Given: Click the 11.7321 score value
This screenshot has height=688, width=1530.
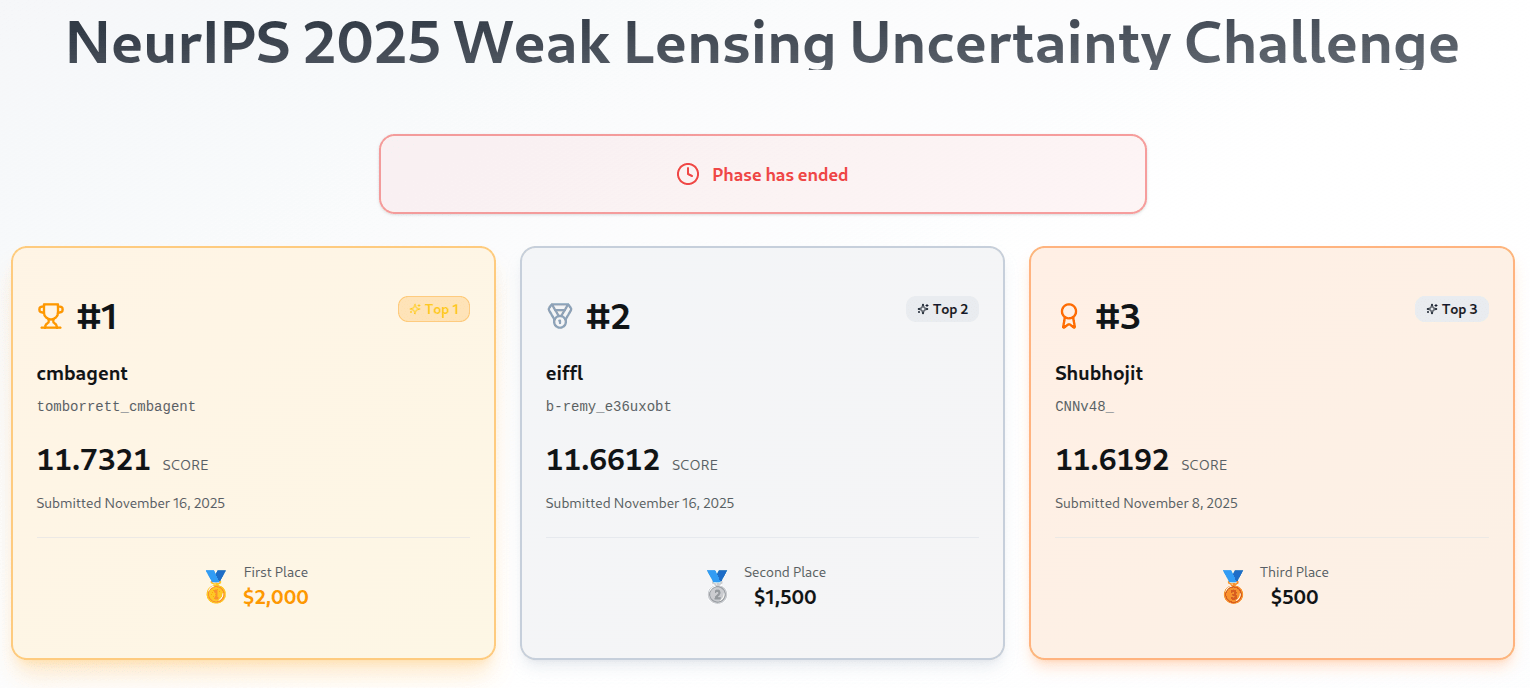Looking at the screenshot, I should click(94, 461).
